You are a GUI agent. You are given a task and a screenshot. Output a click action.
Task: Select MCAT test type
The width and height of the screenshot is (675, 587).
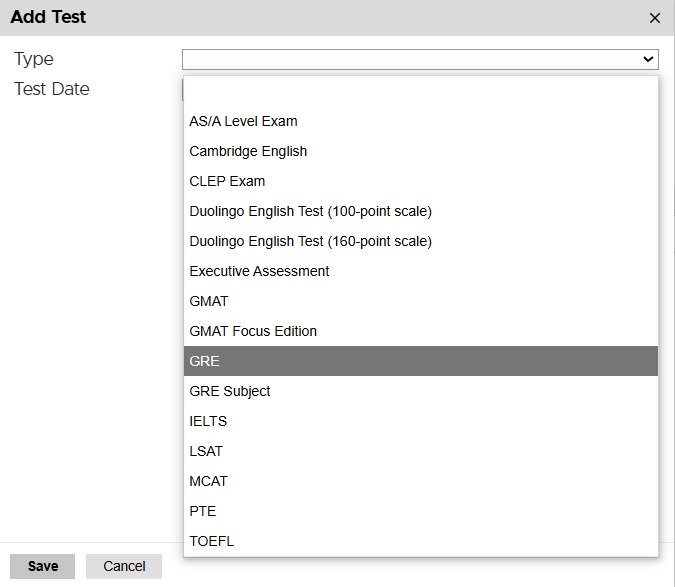421,481
